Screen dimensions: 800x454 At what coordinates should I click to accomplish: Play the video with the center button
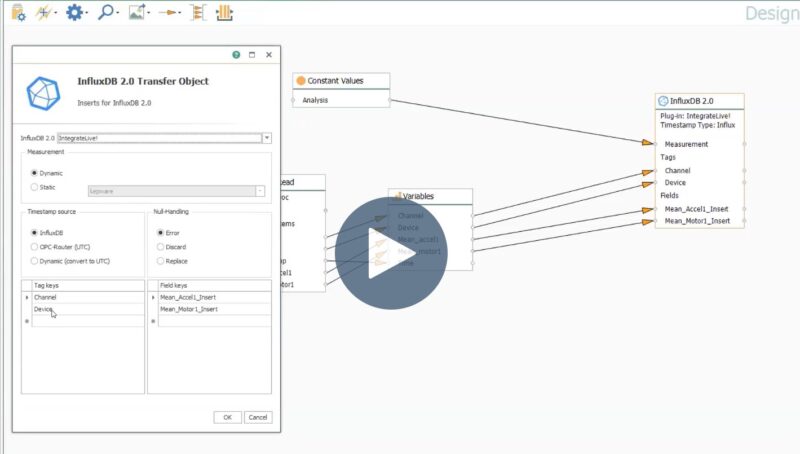(x=391, y=253)
